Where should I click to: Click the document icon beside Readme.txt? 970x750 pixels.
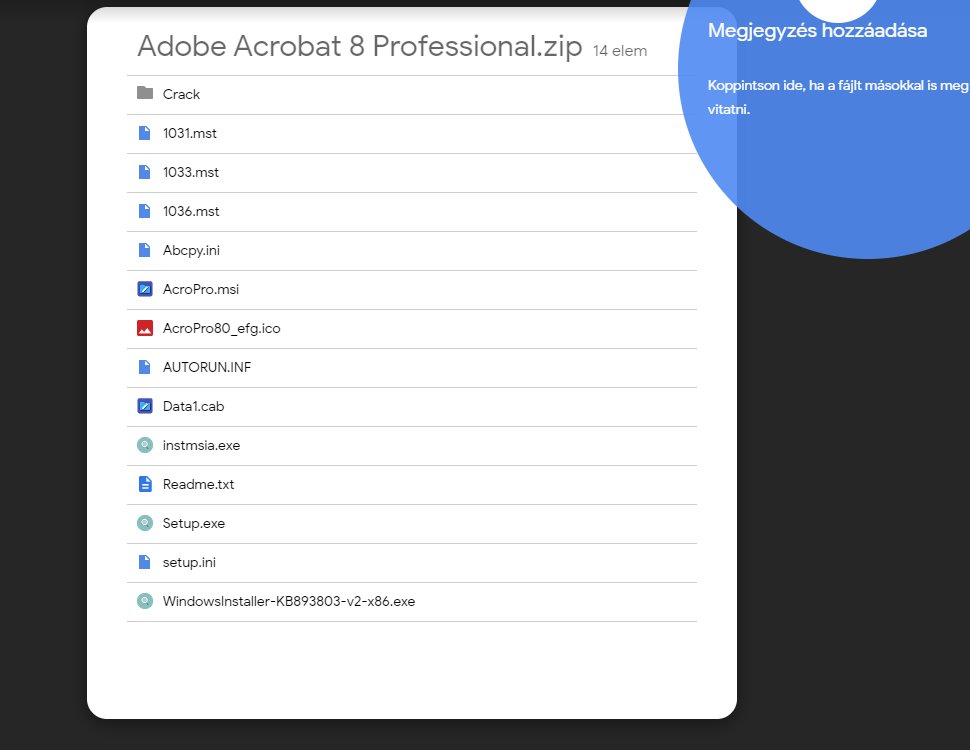[145, 484]
